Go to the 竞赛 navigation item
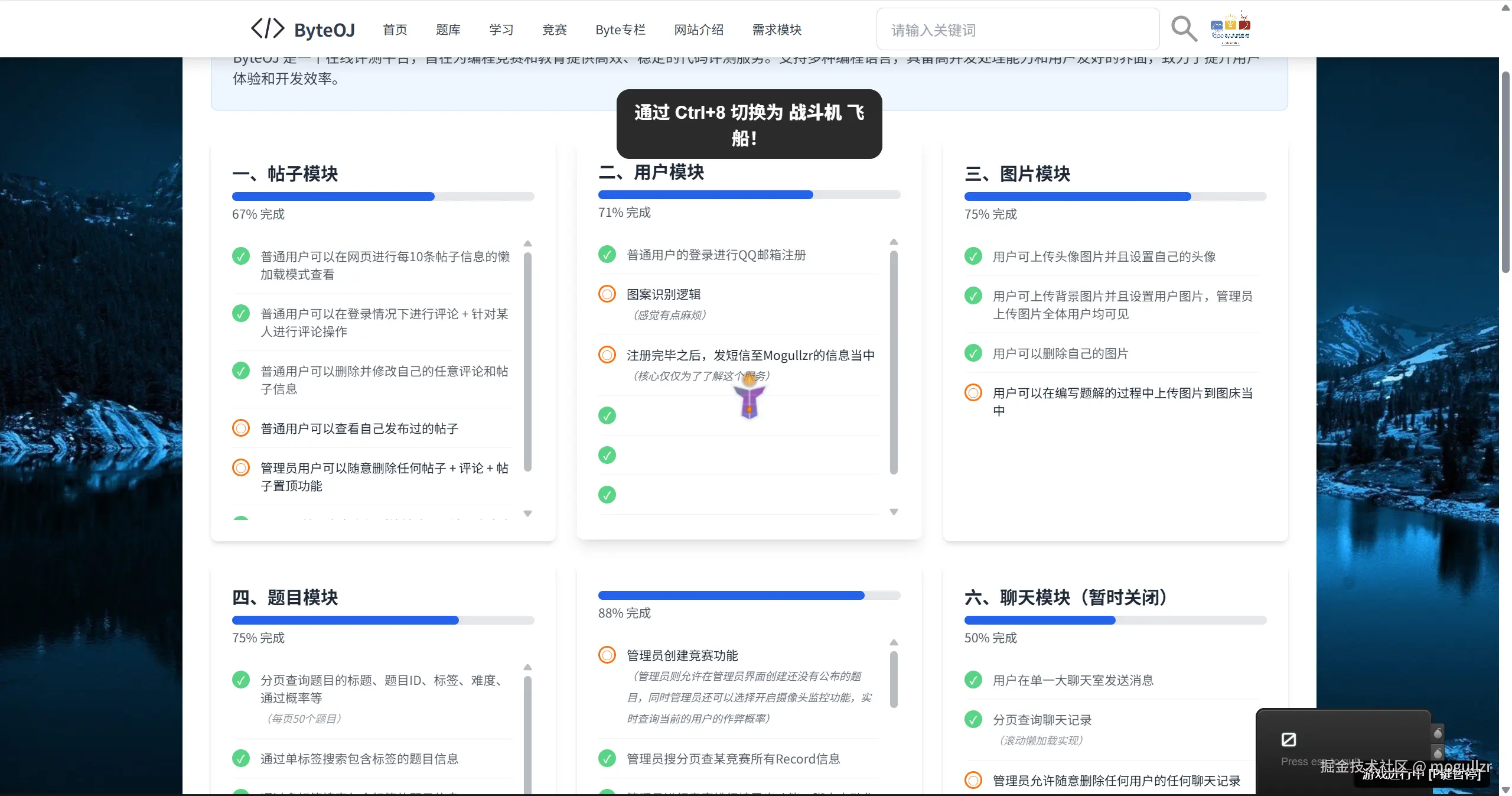 tap(554, 30)
